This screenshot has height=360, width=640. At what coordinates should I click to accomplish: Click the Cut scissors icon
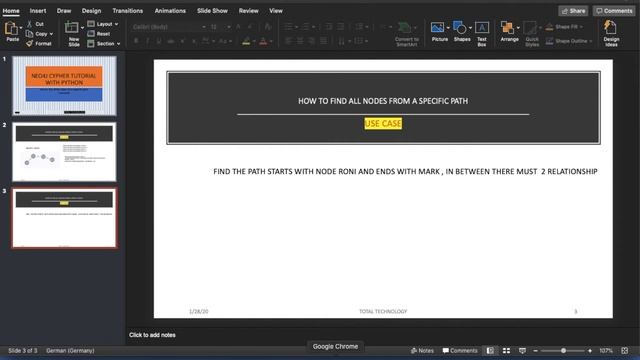pos(29,24)
